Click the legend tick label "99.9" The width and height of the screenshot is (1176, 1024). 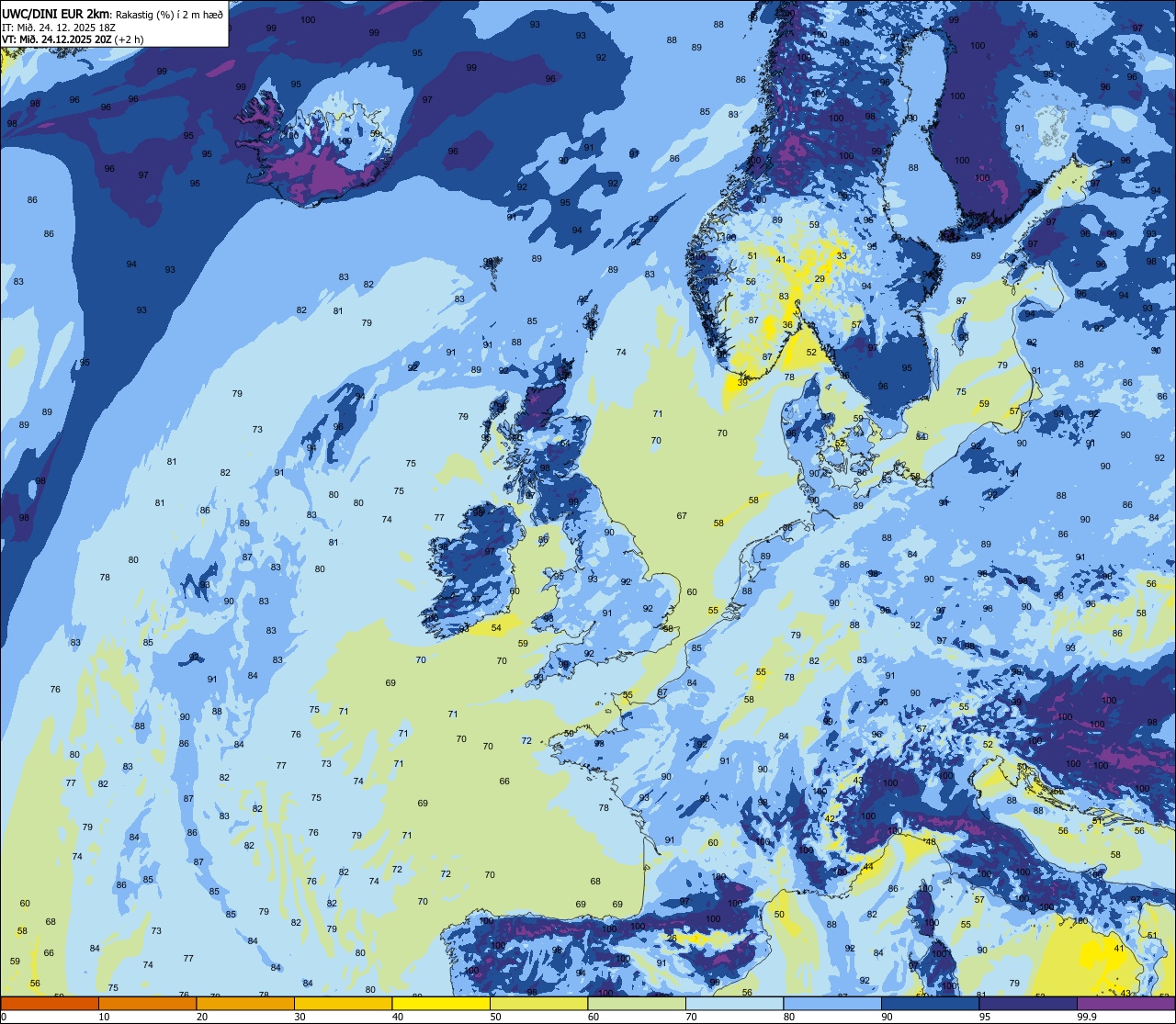pos(1087,1017)
